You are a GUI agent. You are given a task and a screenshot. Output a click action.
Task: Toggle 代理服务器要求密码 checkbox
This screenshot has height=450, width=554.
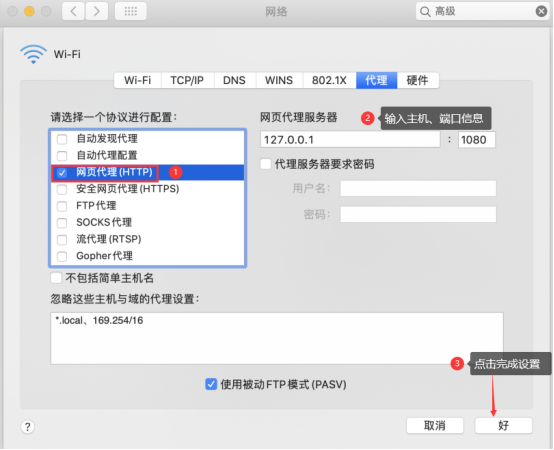tap(265, 164)
